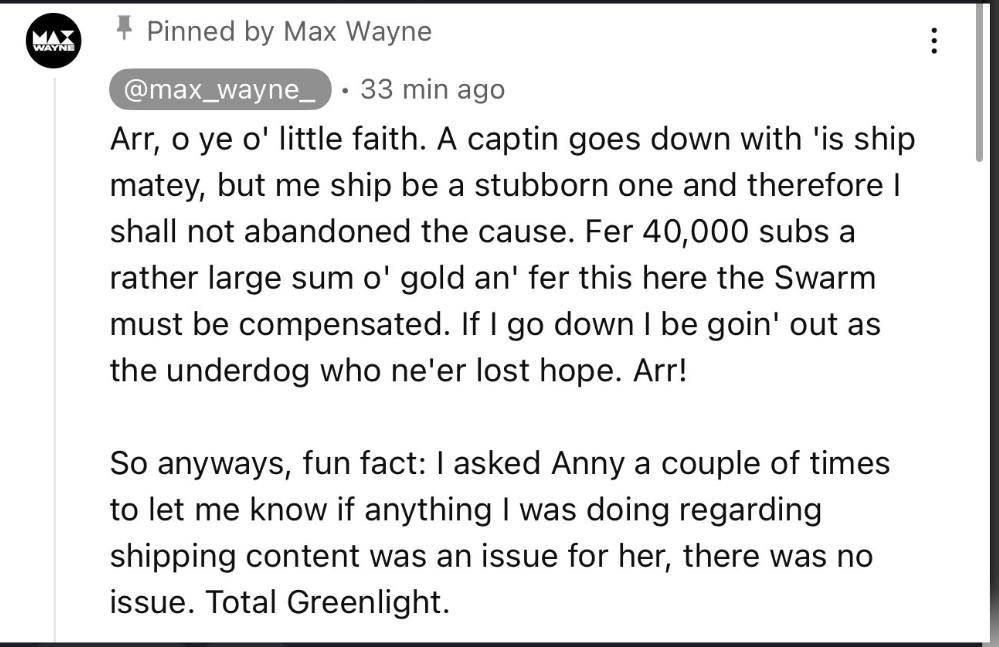Screen dimensions: 999x647
Task: Click the pin icon above the comment
Action: point(125,29)
